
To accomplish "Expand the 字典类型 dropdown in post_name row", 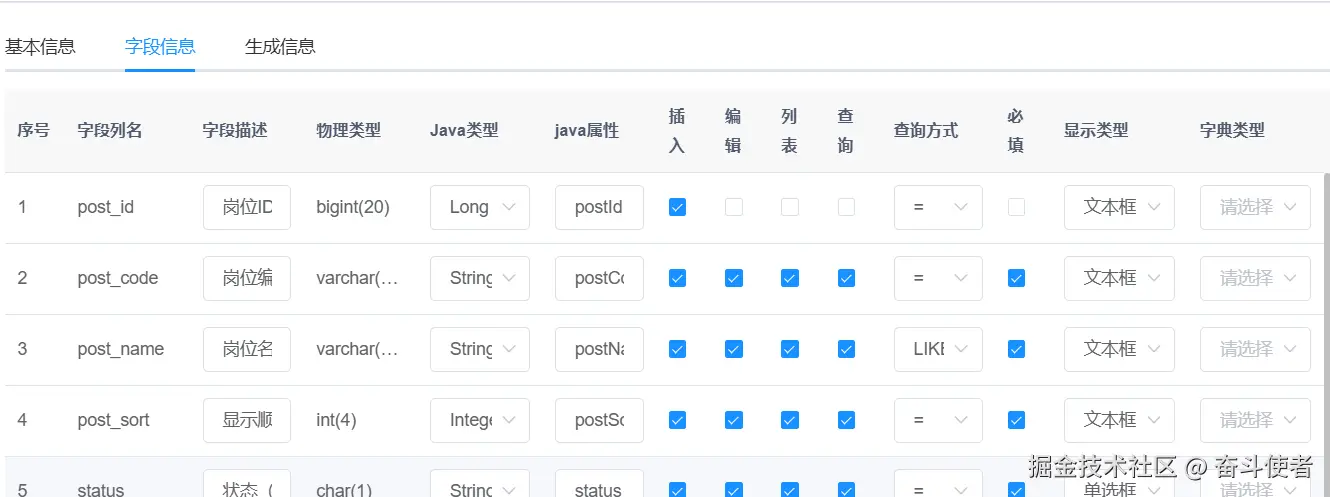I will (1255, 349).
